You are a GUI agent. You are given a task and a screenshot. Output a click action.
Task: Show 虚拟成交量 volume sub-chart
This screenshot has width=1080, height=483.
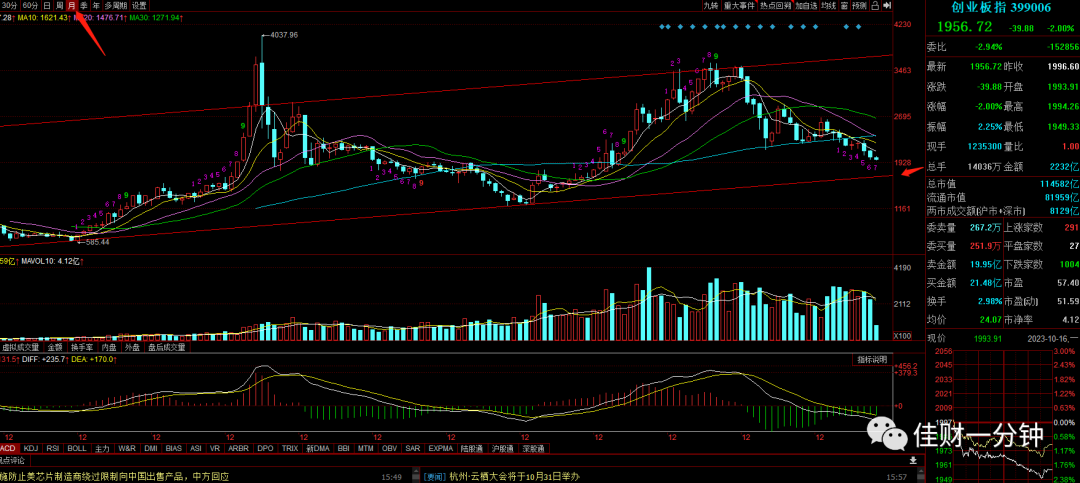click(x=20, y=347)
